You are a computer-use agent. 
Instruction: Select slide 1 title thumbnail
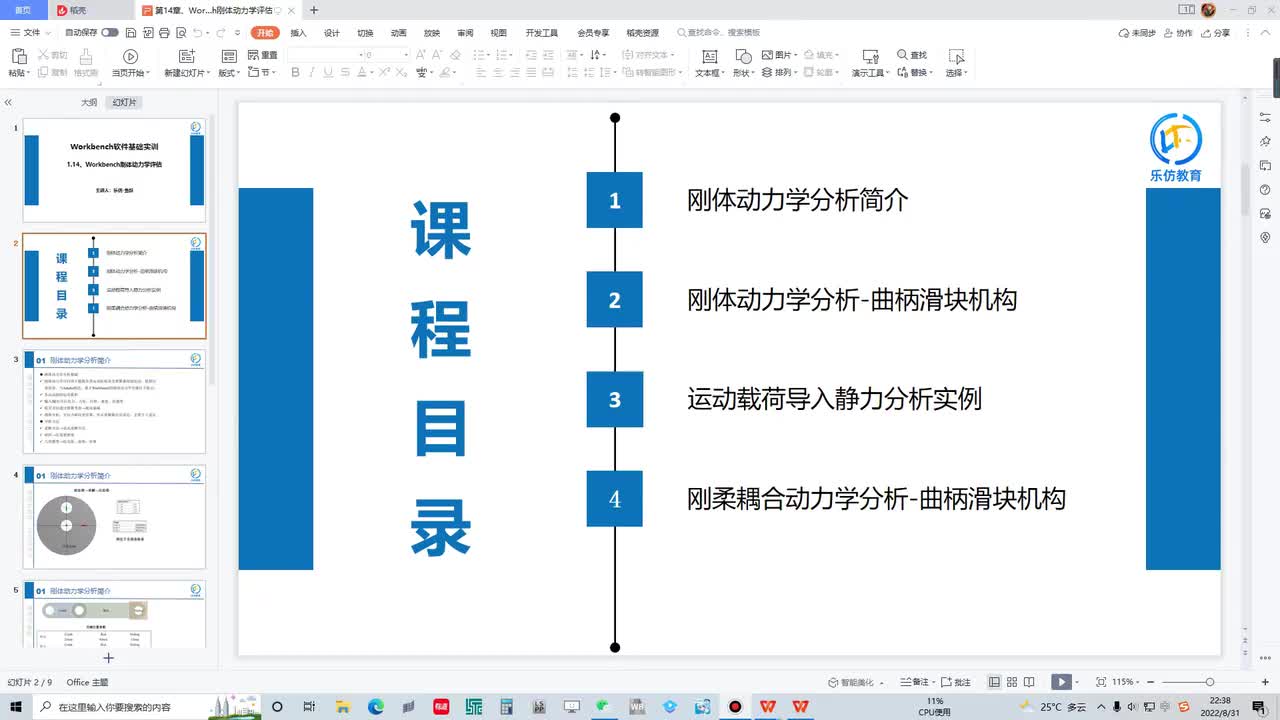[114, 170]
